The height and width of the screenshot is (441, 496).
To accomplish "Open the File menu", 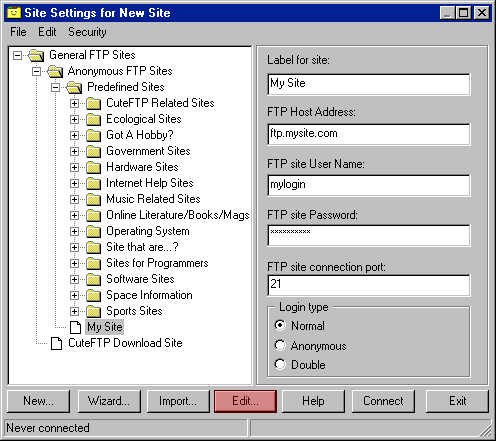I will click(18, 32).
